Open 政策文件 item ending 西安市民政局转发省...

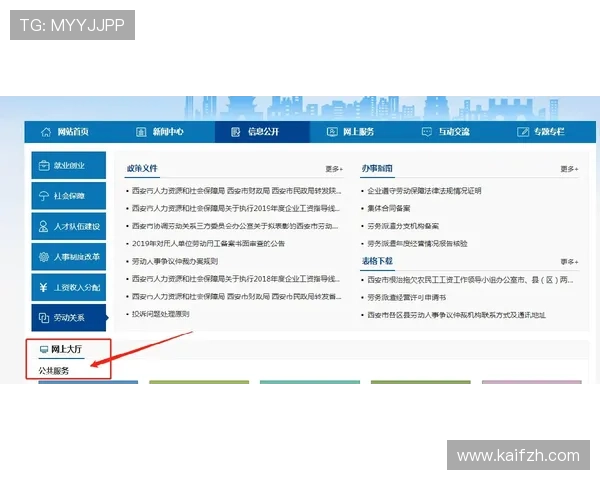click(236, 296)
